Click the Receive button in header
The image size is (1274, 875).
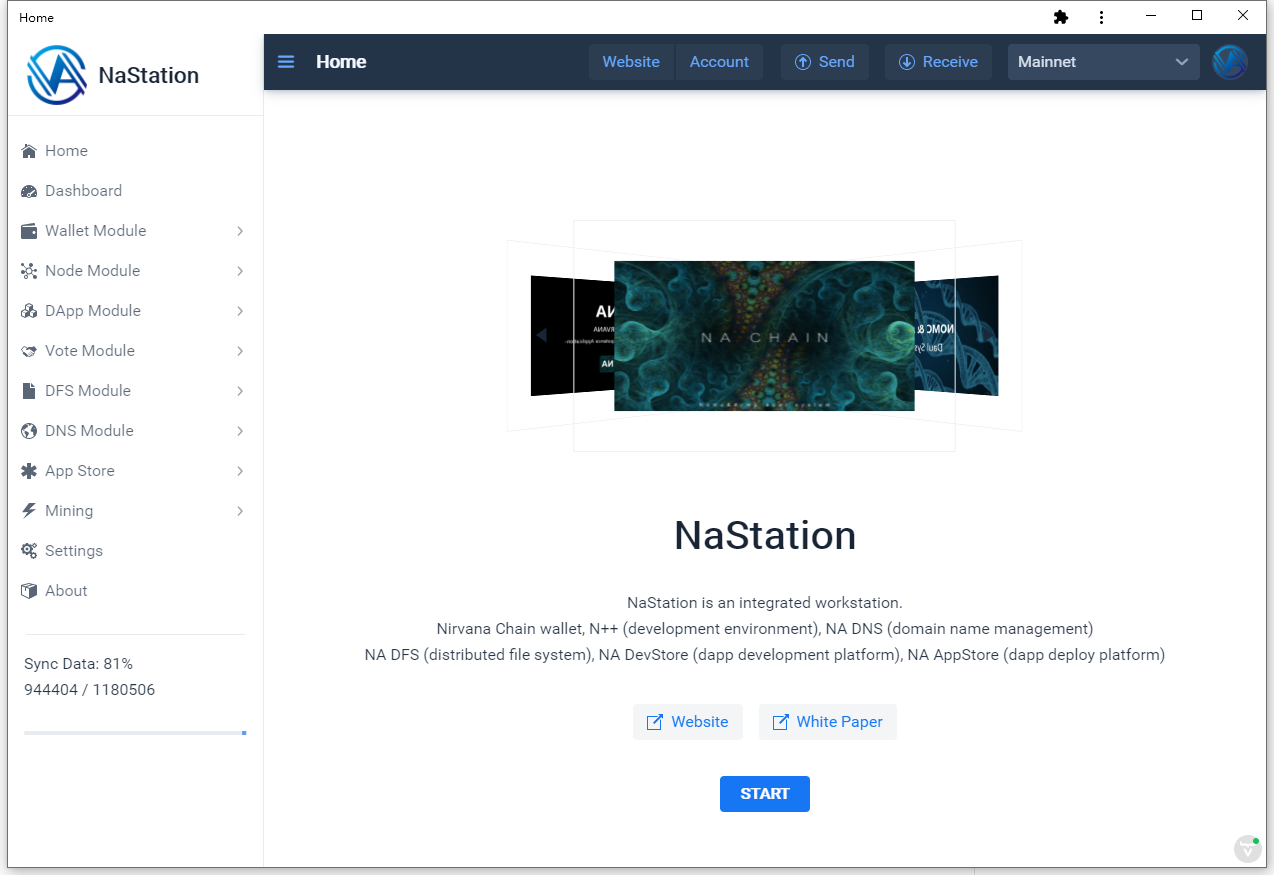(937, 62)
